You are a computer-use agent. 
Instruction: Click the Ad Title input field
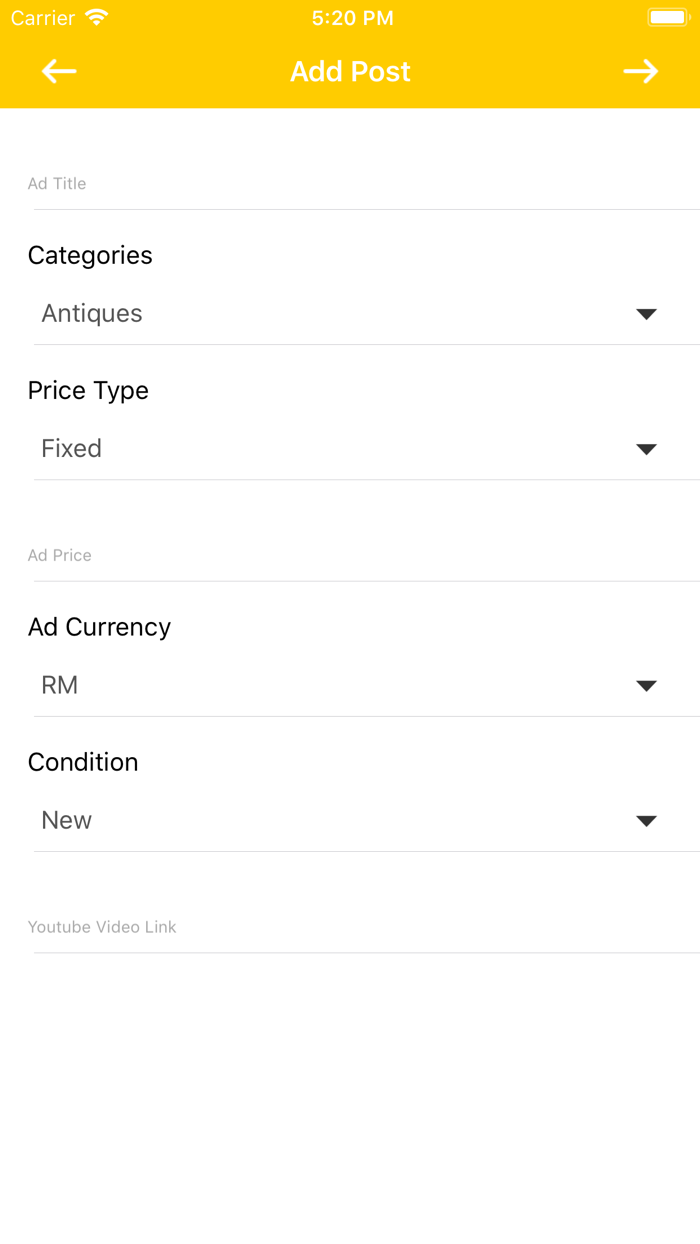tap(360, 184)
